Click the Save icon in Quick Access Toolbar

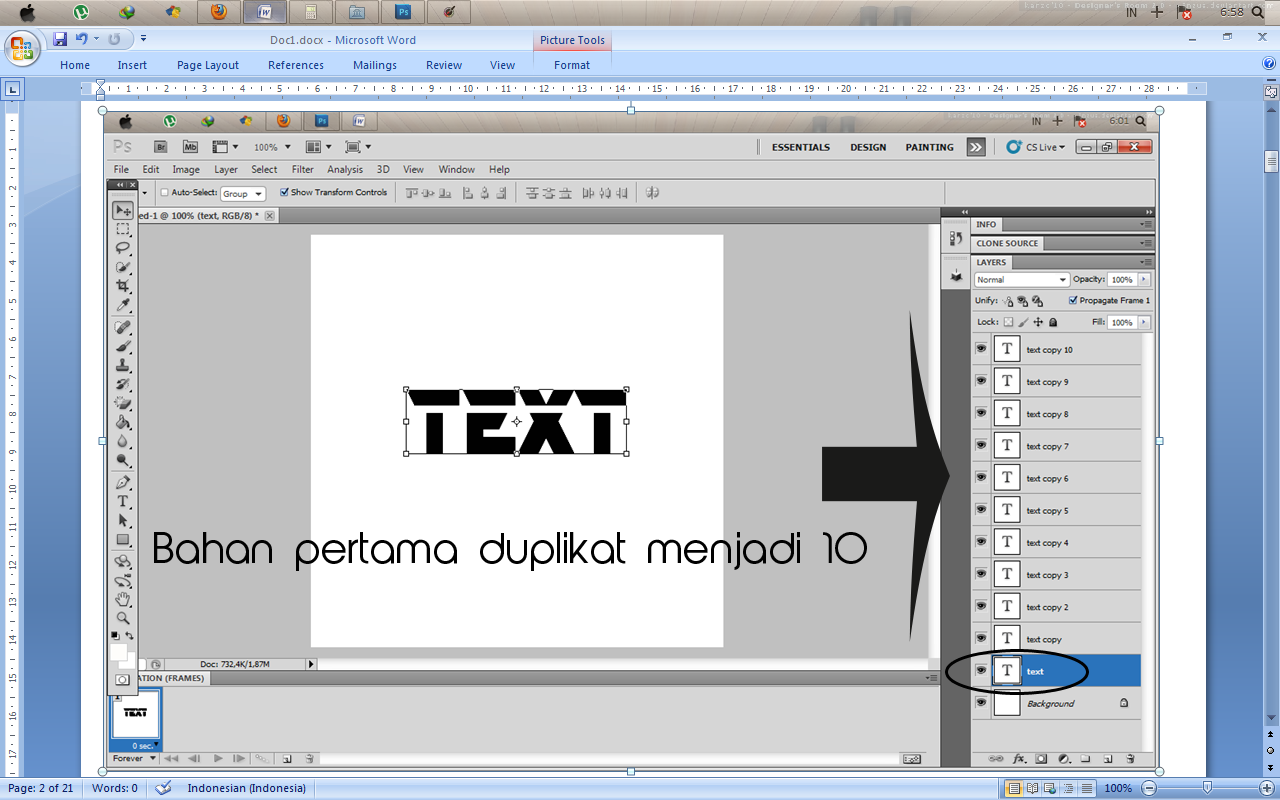point(60,39)
